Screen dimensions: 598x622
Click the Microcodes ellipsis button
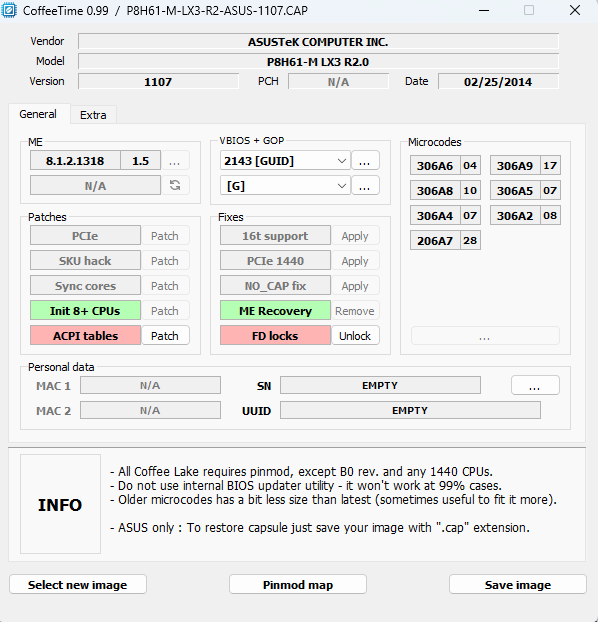click(x=485, y=336)
